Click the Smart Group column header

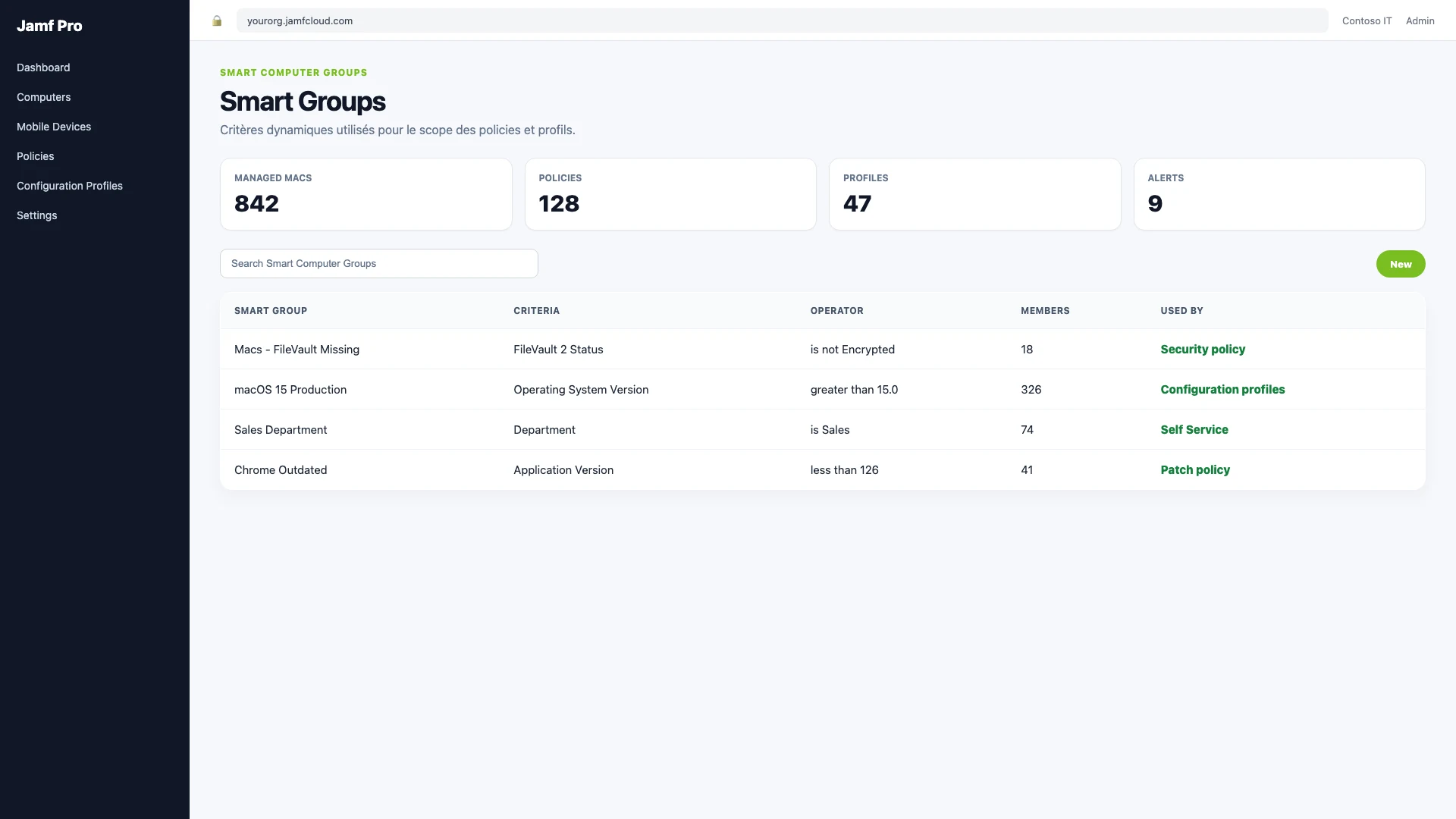click(271, 311)
